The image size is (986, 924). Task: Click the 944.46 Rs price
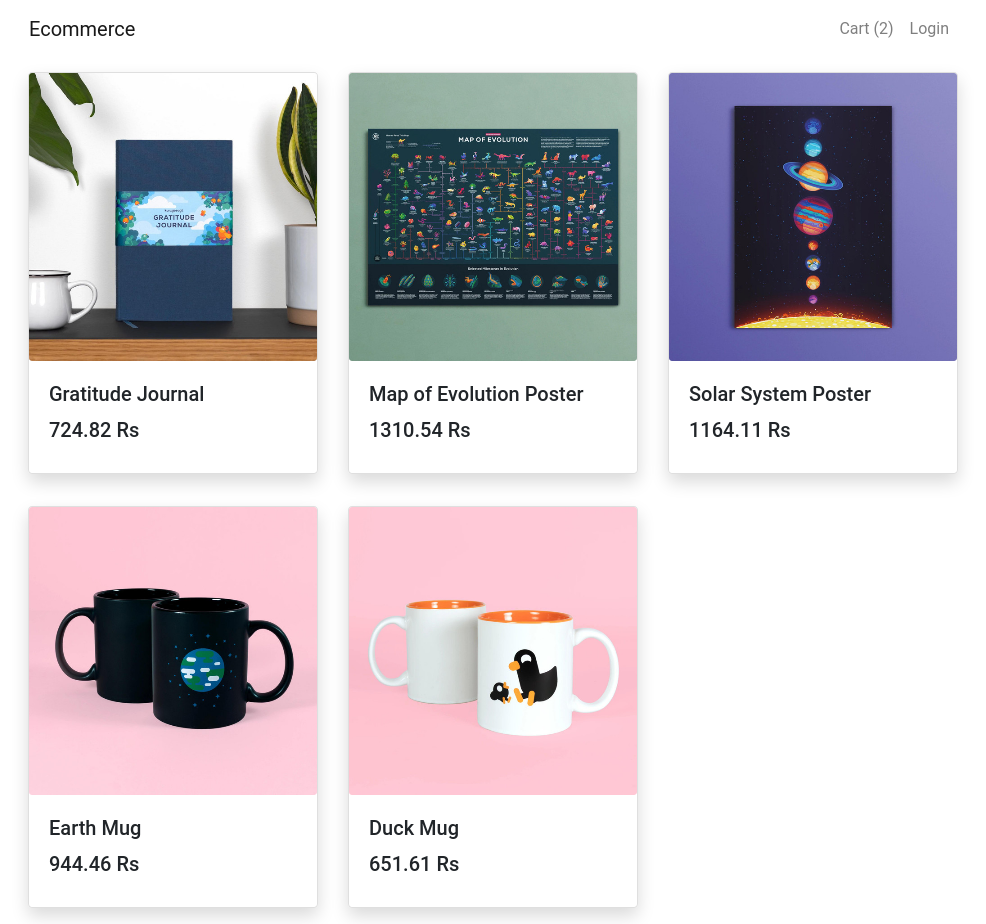click(94, 864)
